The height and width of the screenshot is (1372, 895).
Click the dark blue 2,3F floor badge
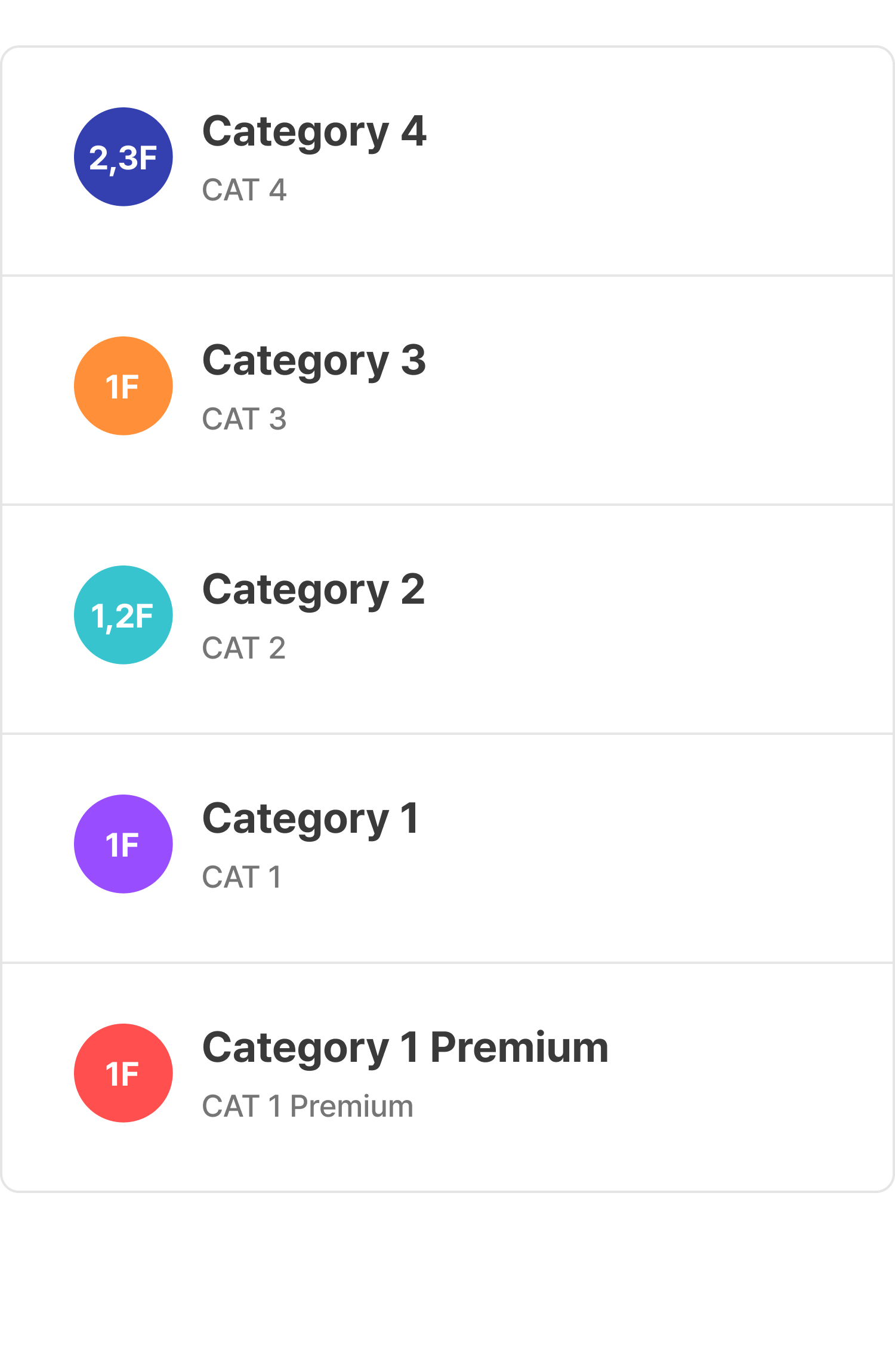(124, 157)
